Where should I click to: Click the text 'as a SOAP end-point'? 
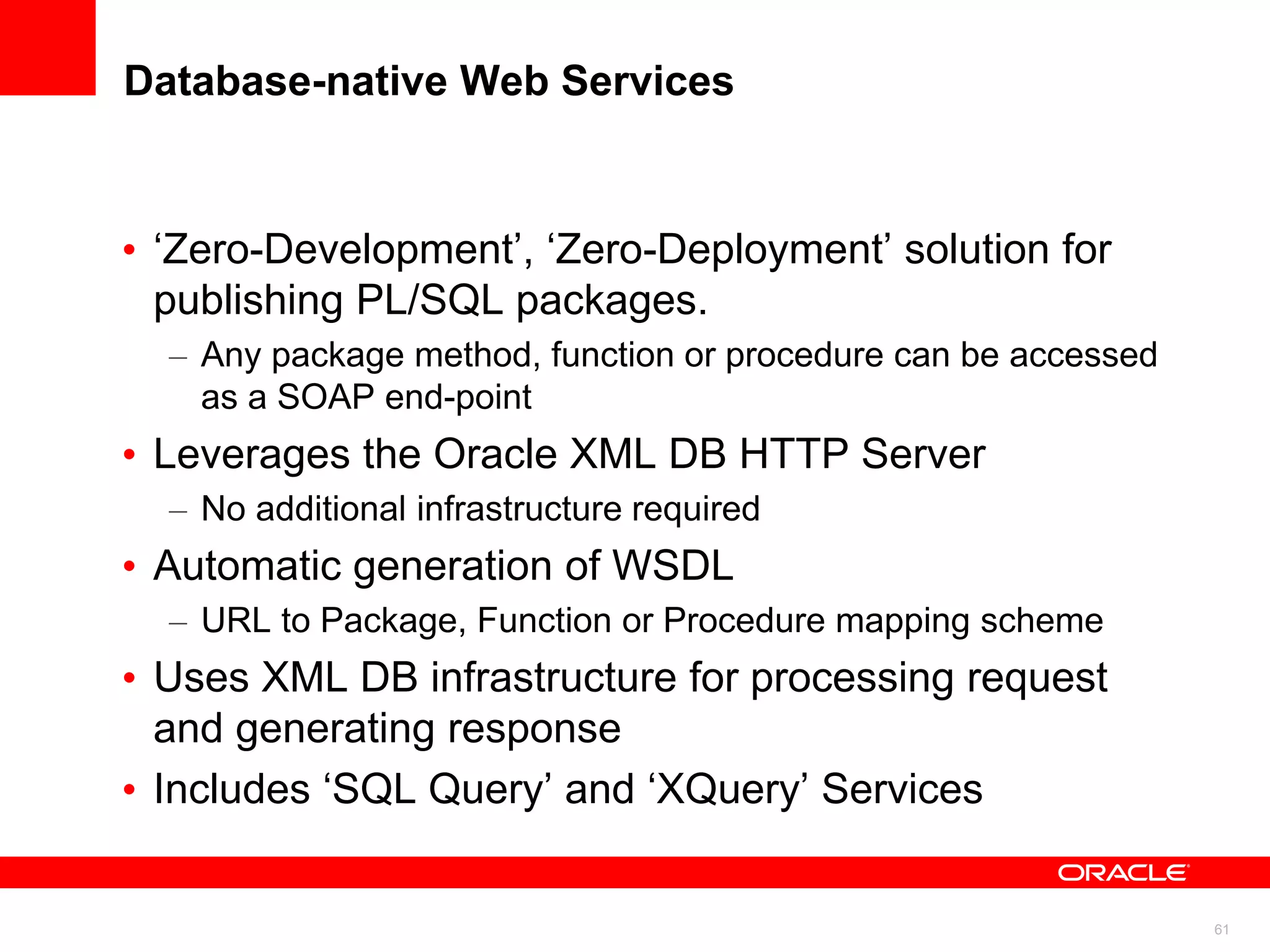366,397
